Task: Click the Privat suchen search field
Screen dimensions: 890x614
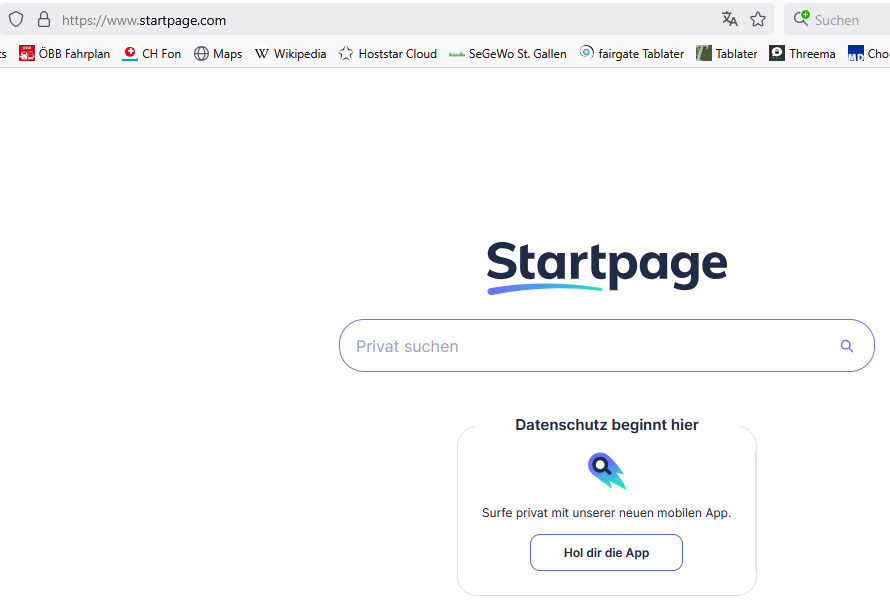Action: point(607,346)
